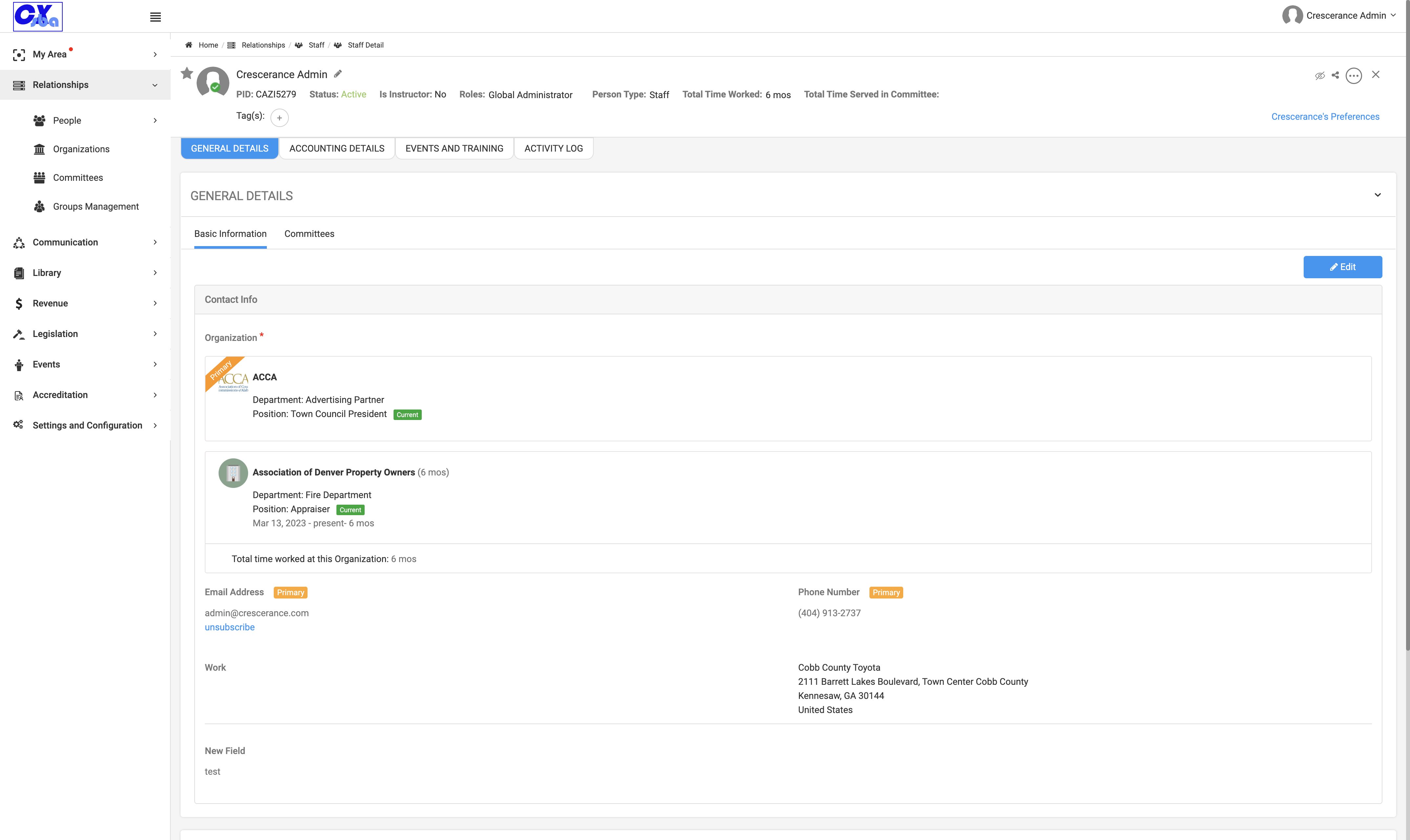This screenshot has width=1410, height=840.
Task: Open Groups Management in the sidebar
Action: point(96,207)
